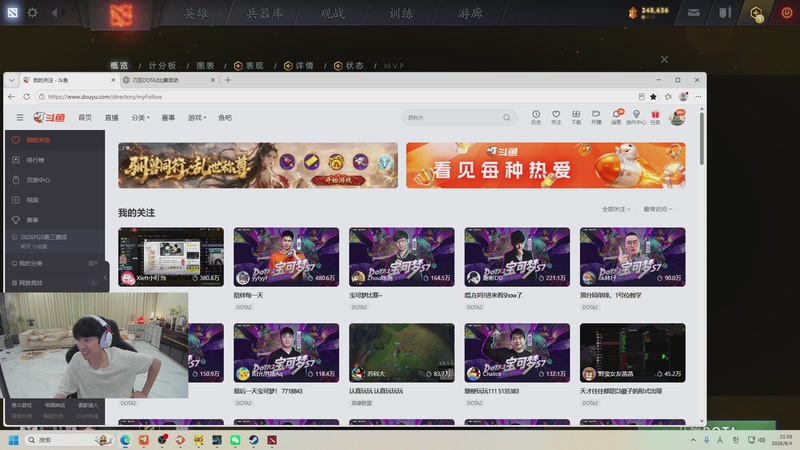Open the 全部关注 filter dropdown

tap(616, 209)
